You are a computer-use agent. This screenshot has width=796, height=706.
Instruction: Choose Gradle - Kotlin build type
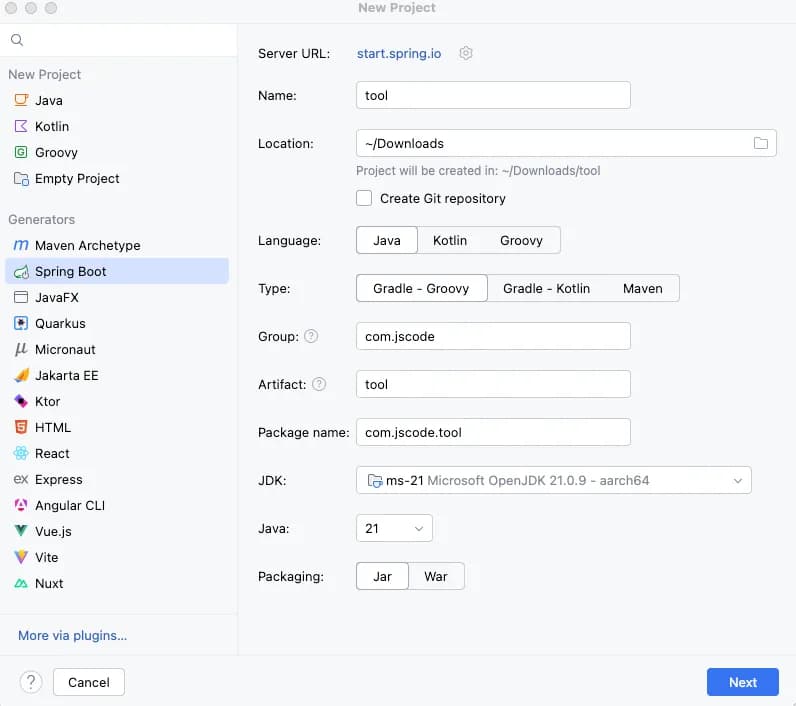[x=546, y=288]
